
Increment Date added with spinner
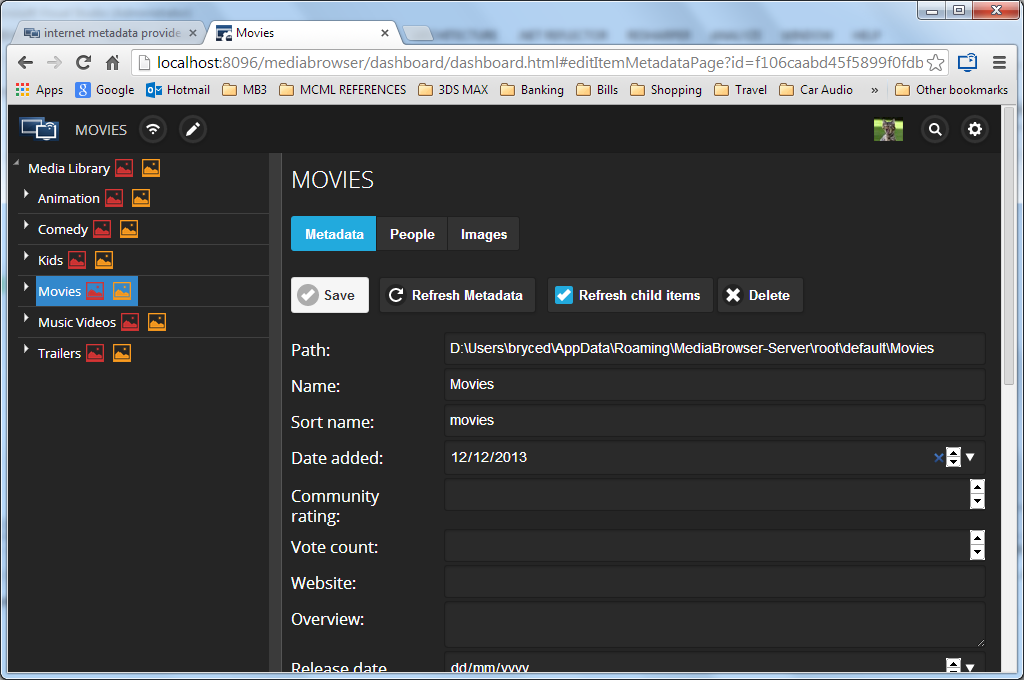pyautogui.click(x=953, y=453)
